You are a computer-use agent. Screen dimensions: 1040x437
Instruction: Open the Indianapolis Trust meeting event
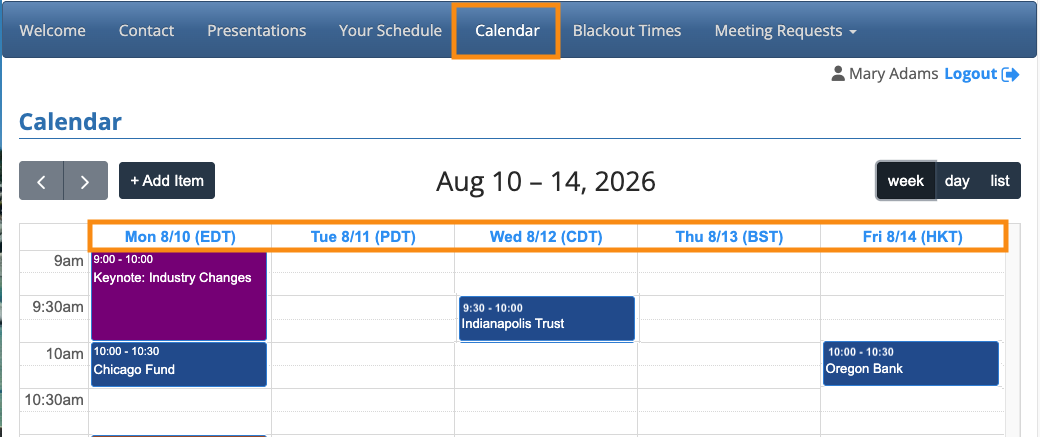pyautogui.click(x=547, y=318)
